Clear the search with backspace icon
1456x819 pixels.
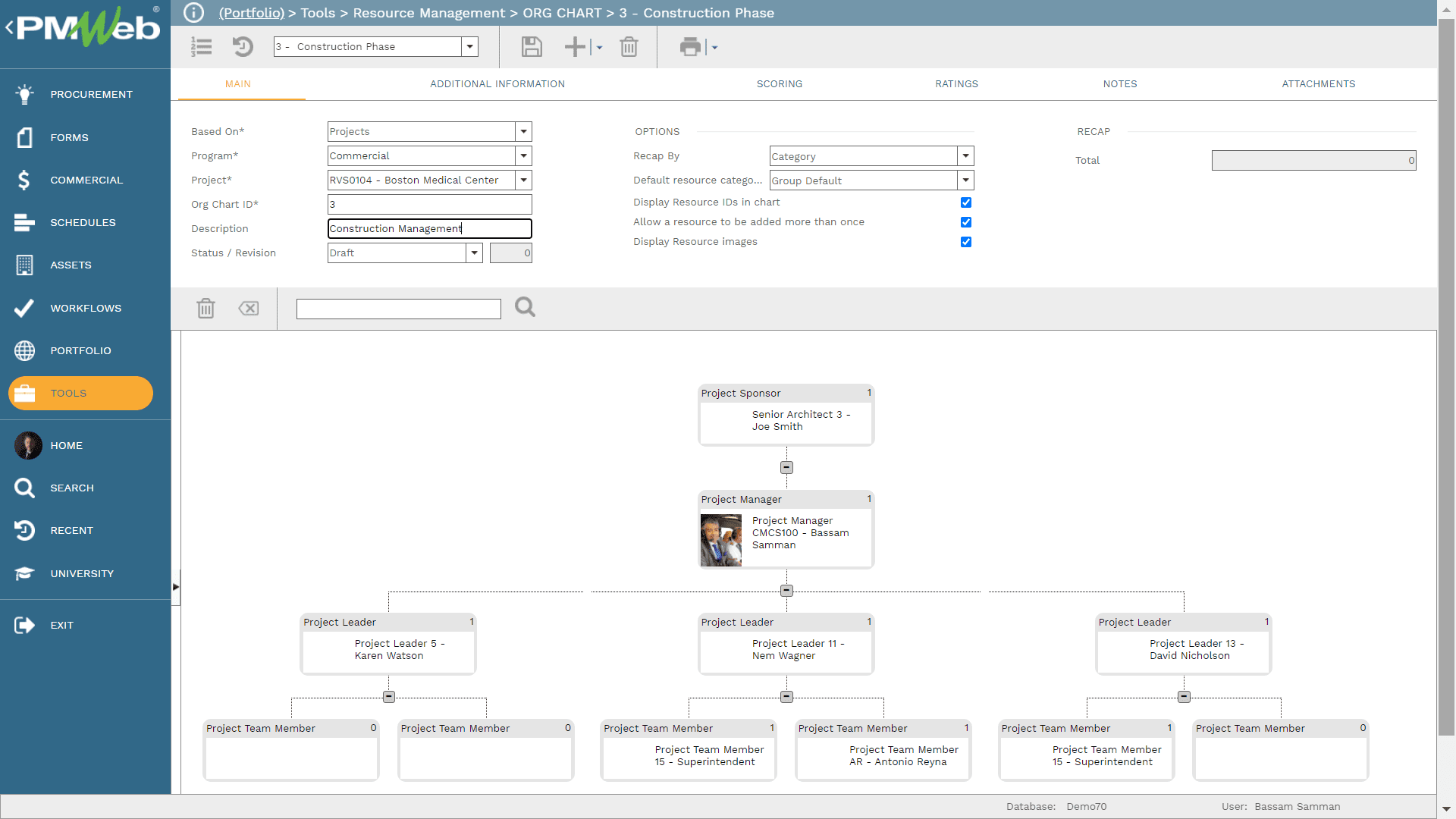[249, 308]
